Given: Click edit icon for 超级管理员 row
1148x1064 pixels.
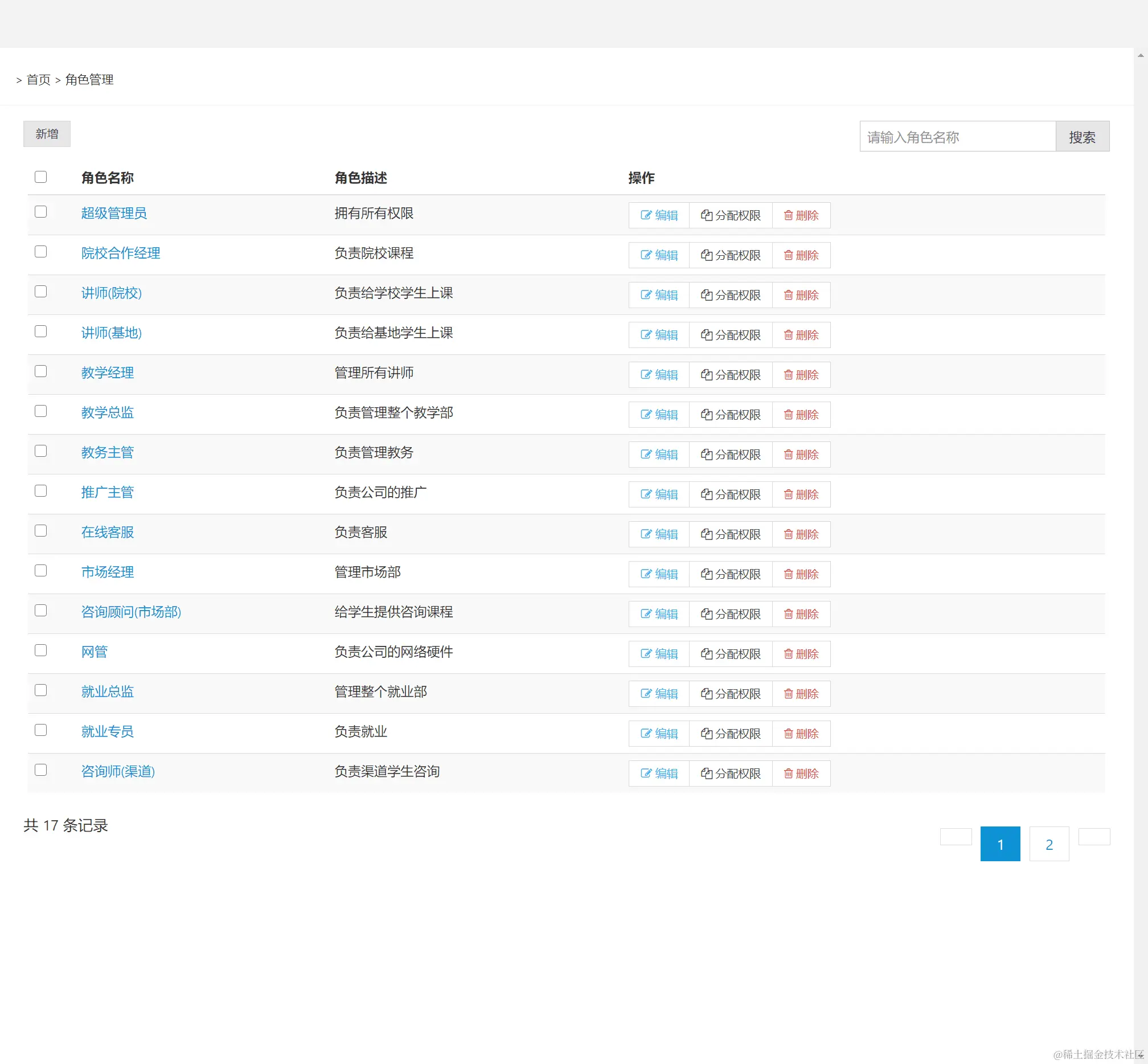Looking at the screenshot, I should (646, 215).
